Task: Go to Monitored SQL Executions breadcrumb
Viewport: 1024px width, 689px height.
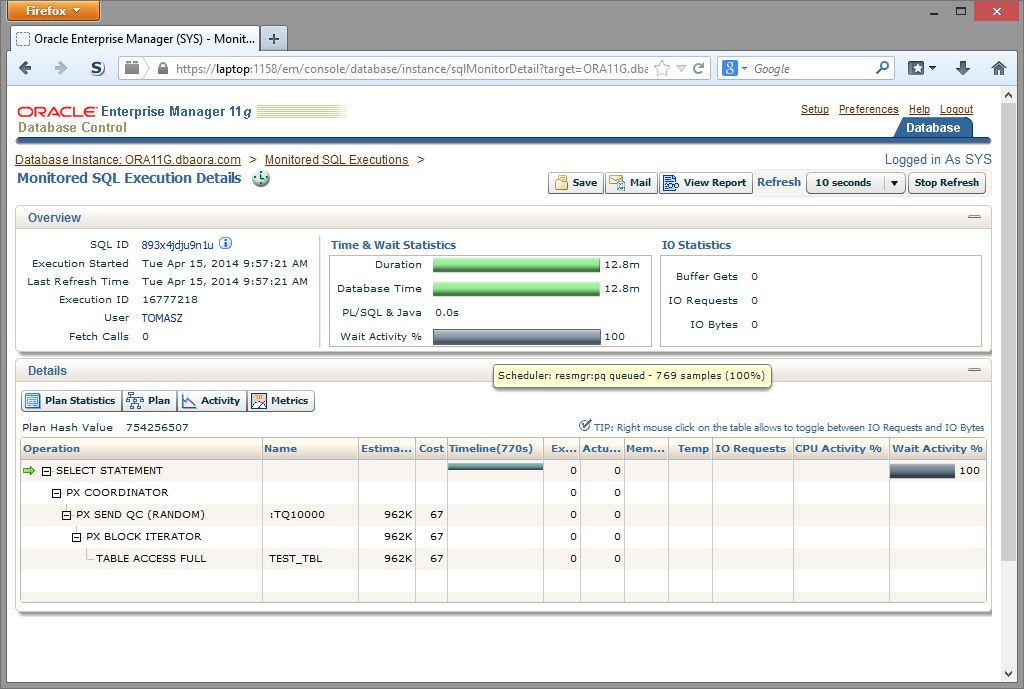Action: [336, 159]
